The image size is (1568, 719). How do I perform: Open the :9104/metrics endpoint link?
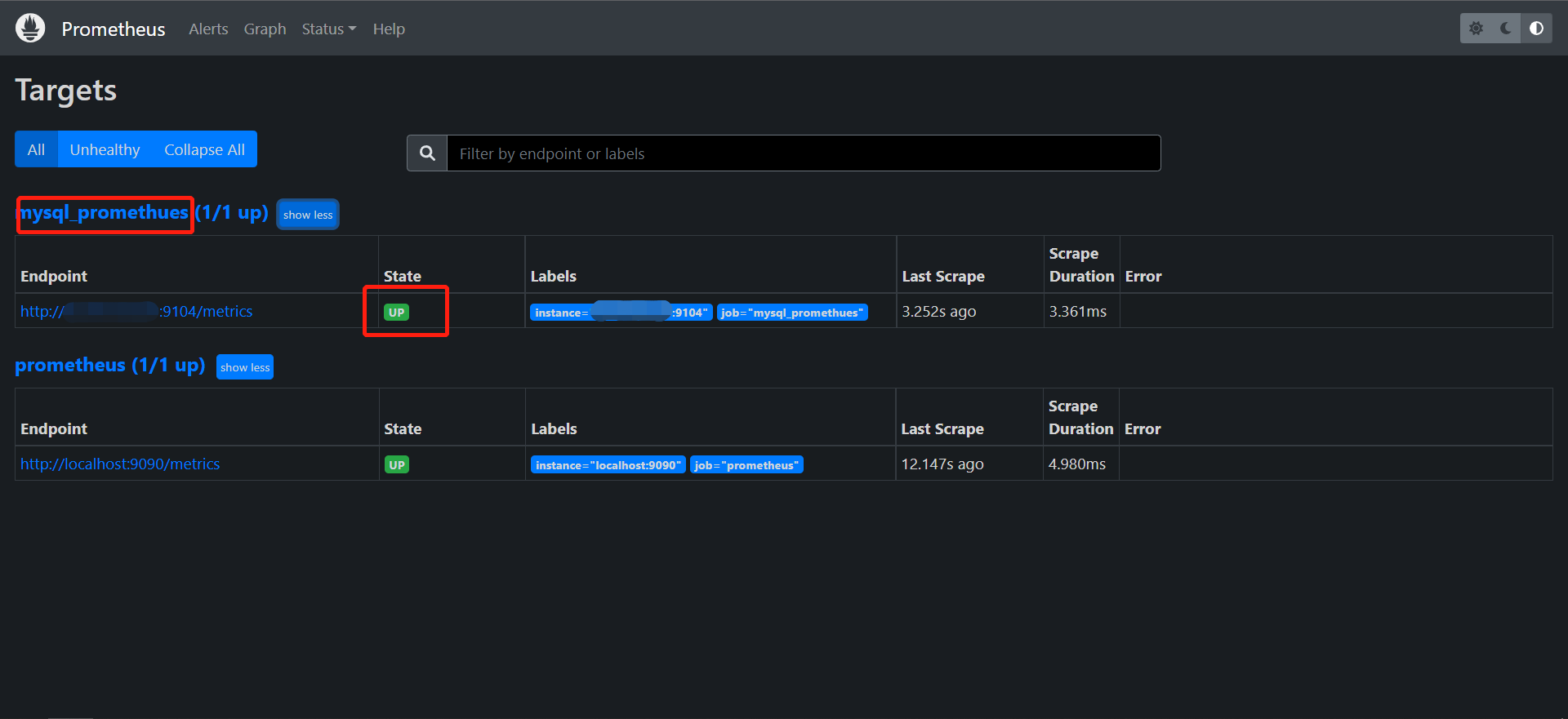tap(136, 311)
